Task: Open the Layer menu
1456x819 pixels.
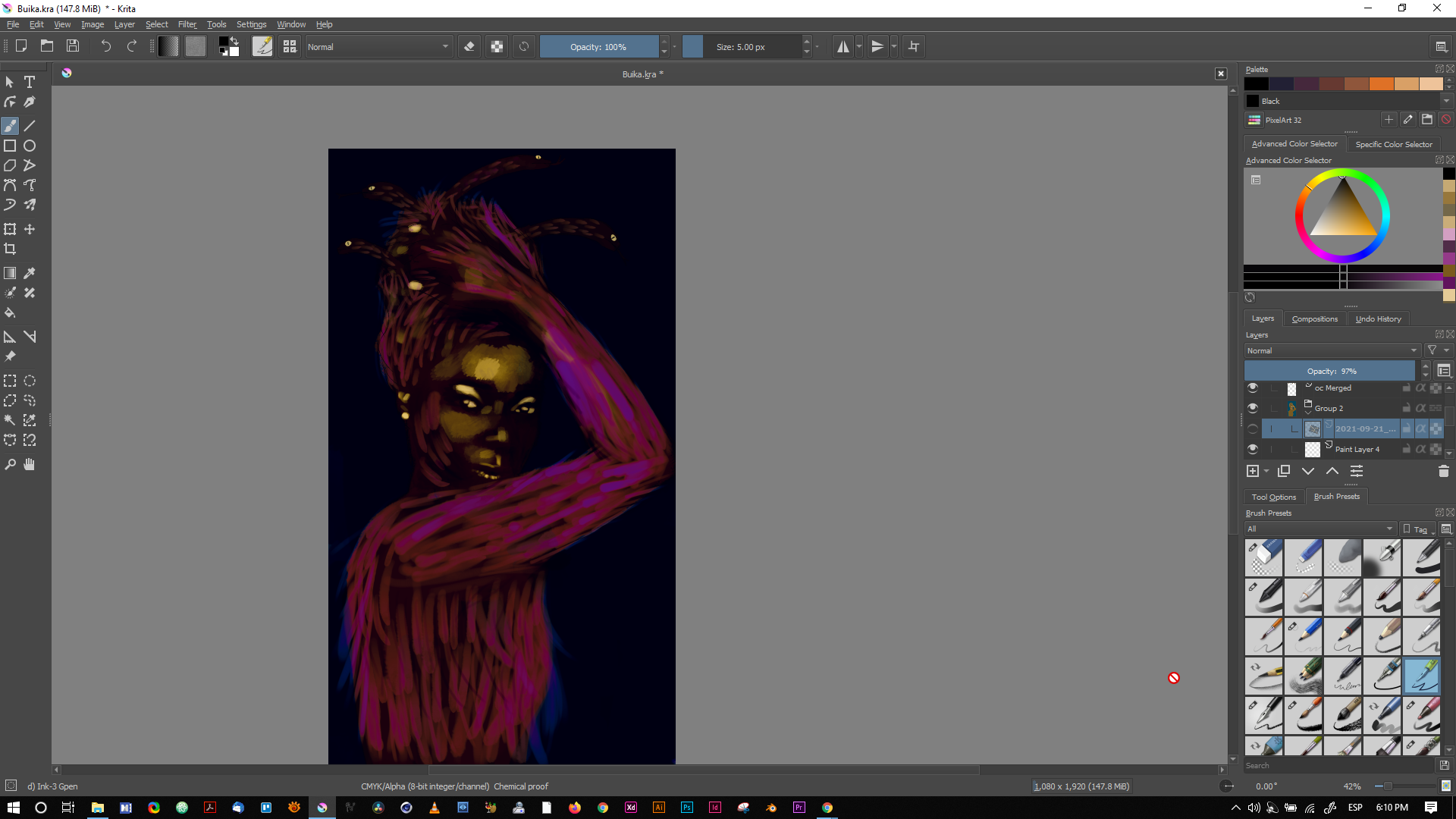Action: click(124, 24)
